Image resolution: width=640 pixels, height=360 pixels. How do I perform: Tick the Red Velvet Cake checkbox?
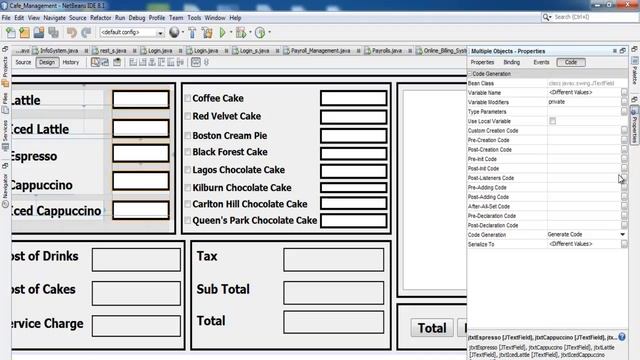(188, 116)
